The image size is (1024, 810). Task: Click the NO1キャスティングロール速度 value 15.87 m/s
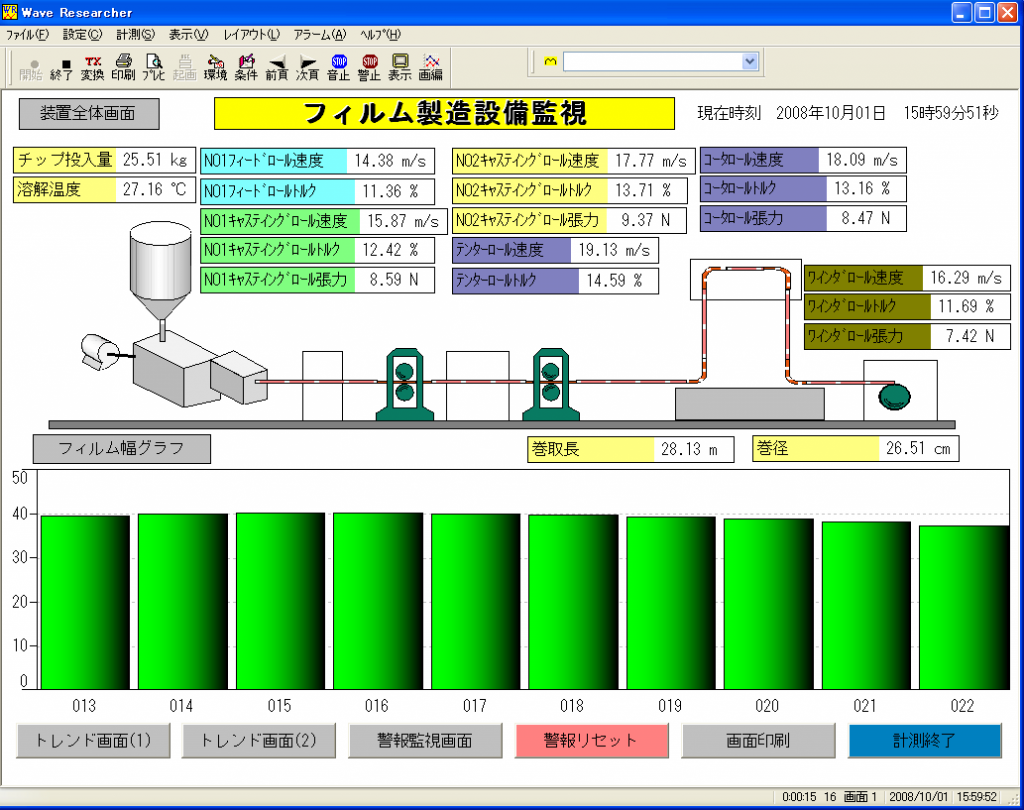pos(403,221)
